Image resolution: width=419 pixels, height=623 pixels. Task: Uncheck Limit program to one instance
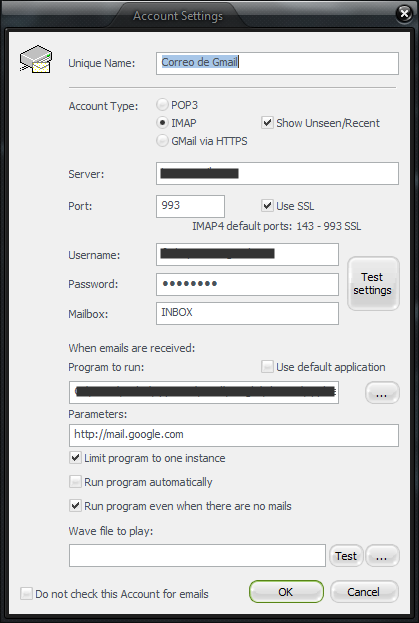(x=75, y=458)
